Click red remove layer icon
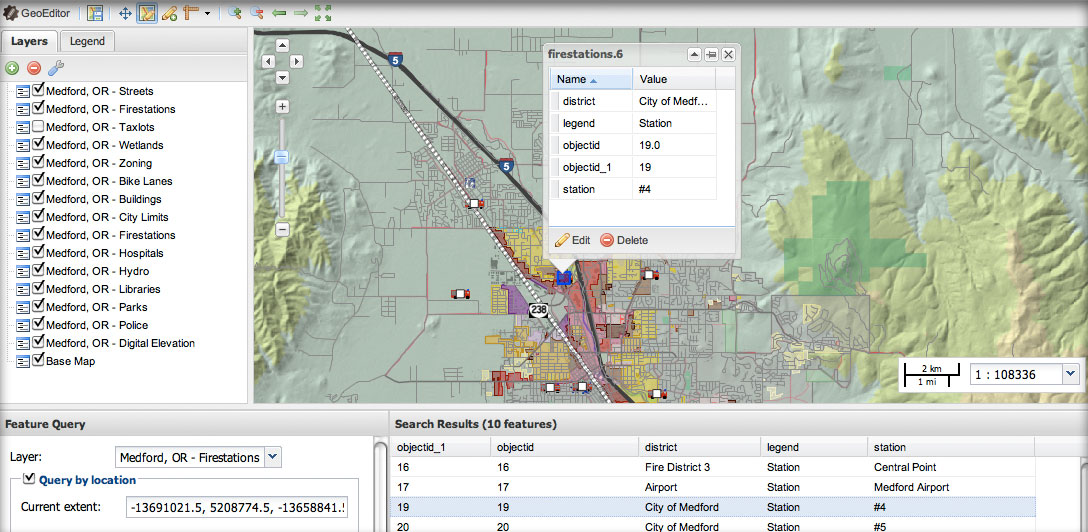 point(34,68)
